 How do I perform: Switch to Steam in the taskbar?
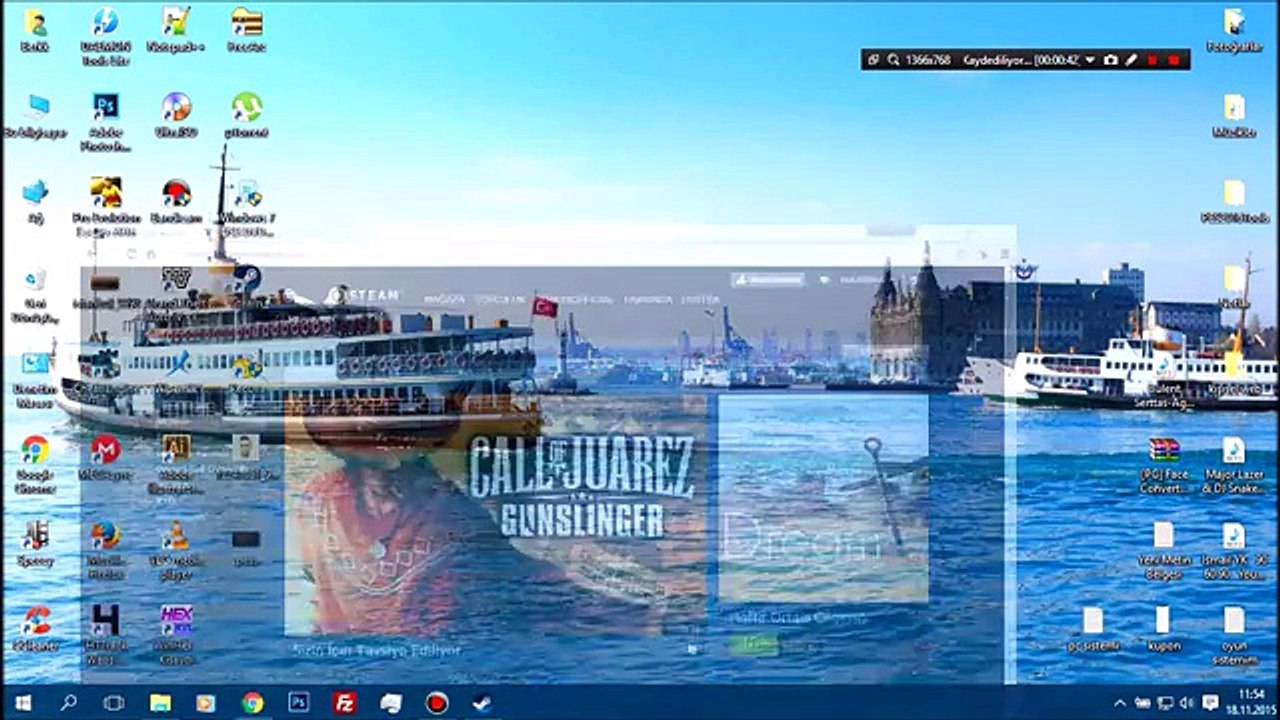(482, 702)
